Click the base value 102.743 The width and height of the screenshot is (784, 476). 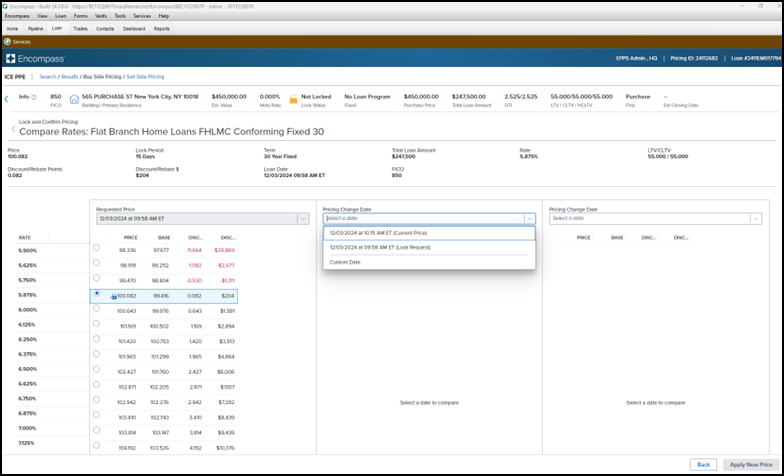pyautogui.click(x=160, y=418)
